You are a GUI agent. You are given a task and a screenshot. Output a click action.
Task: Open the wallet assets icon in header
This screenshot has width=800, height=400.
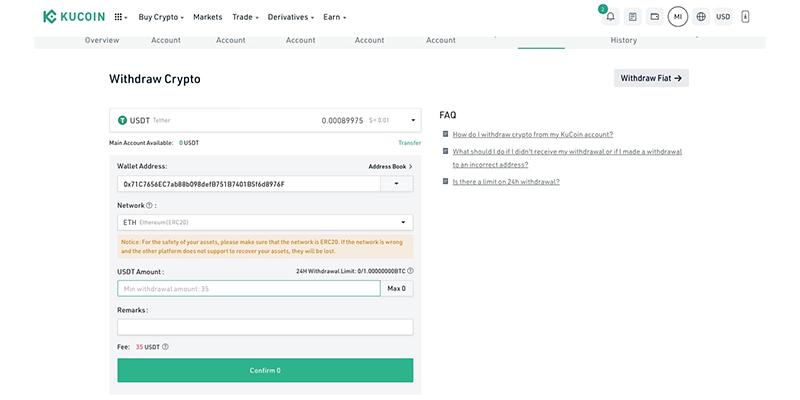pos(655,17)
